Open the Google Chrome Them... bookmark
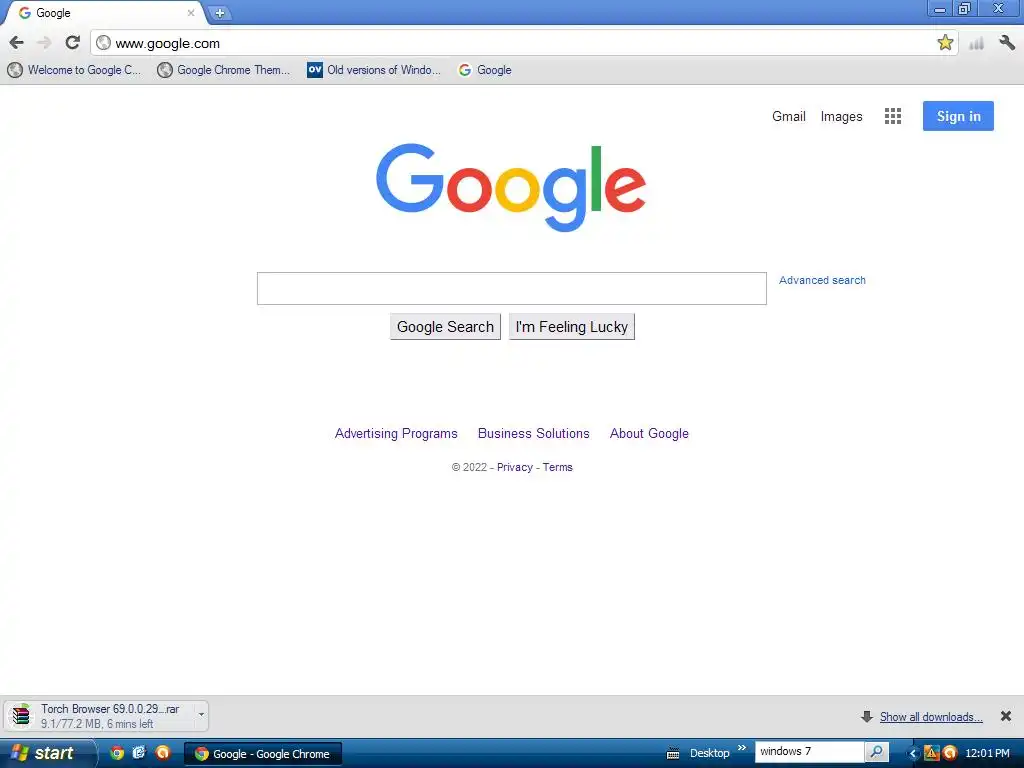This screenshot has width=1024, height=768. [x=223, y=70]
